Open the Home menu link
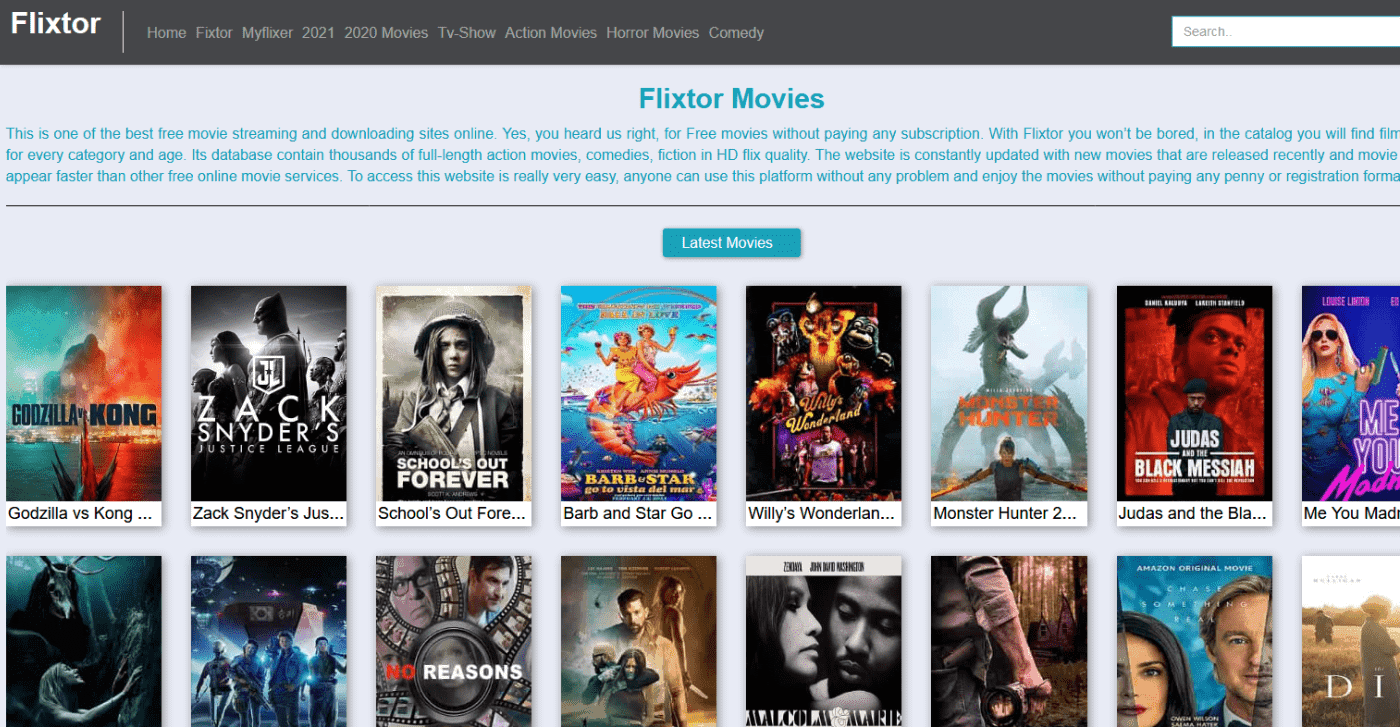 coord(166,33)
